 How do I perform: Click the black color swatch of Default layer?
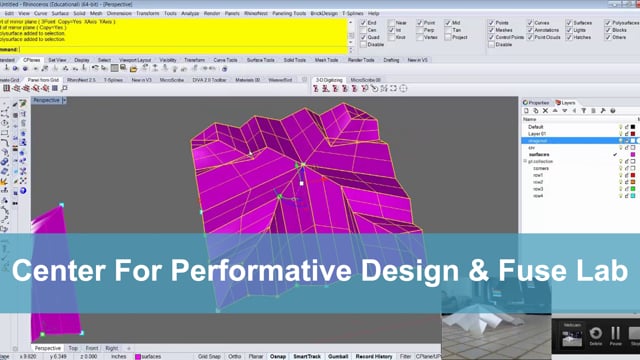point(633,127)
